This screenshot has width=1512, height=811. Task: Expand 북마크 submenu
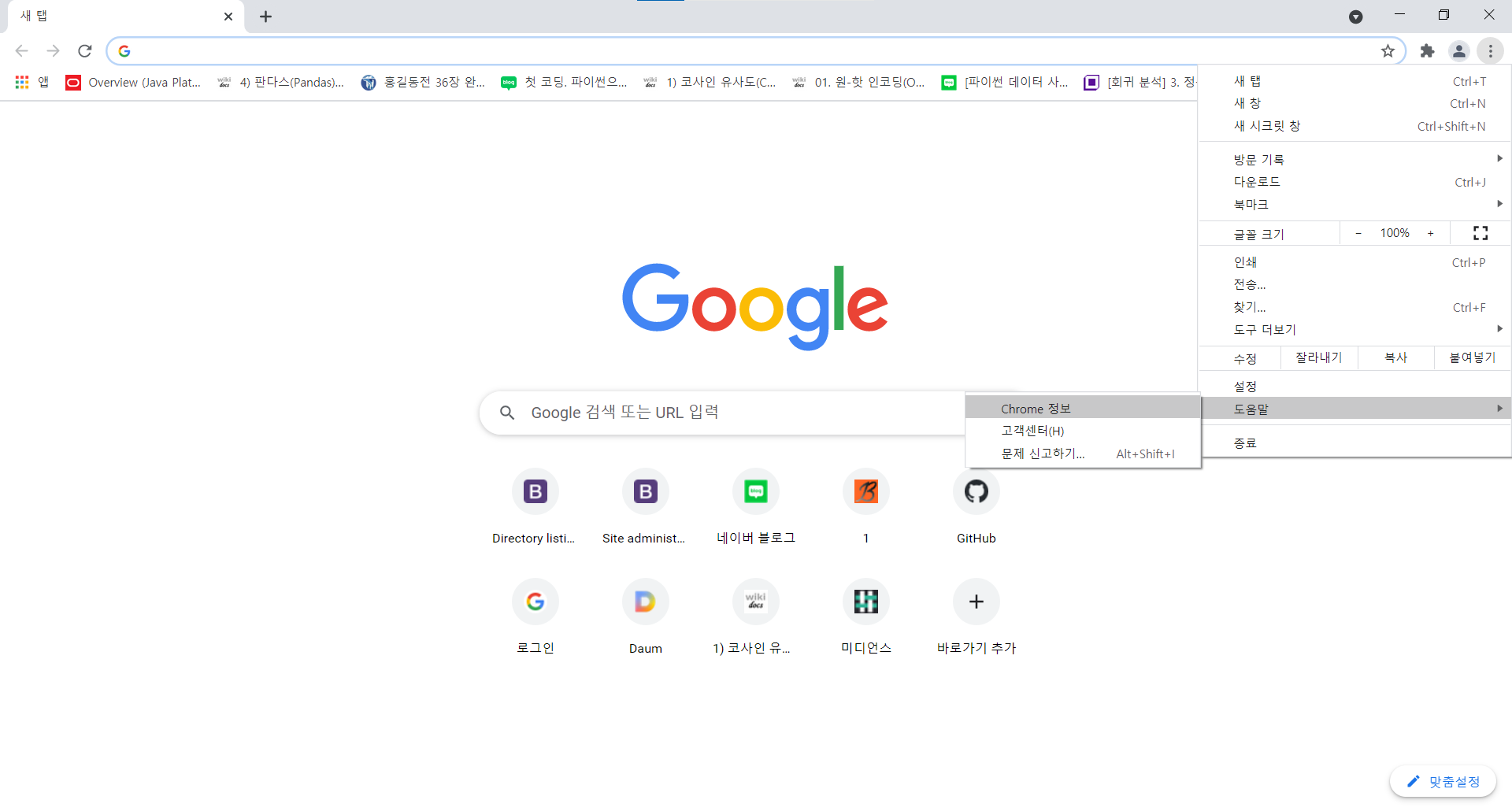pyautogui.click(x=1354, y=204)
